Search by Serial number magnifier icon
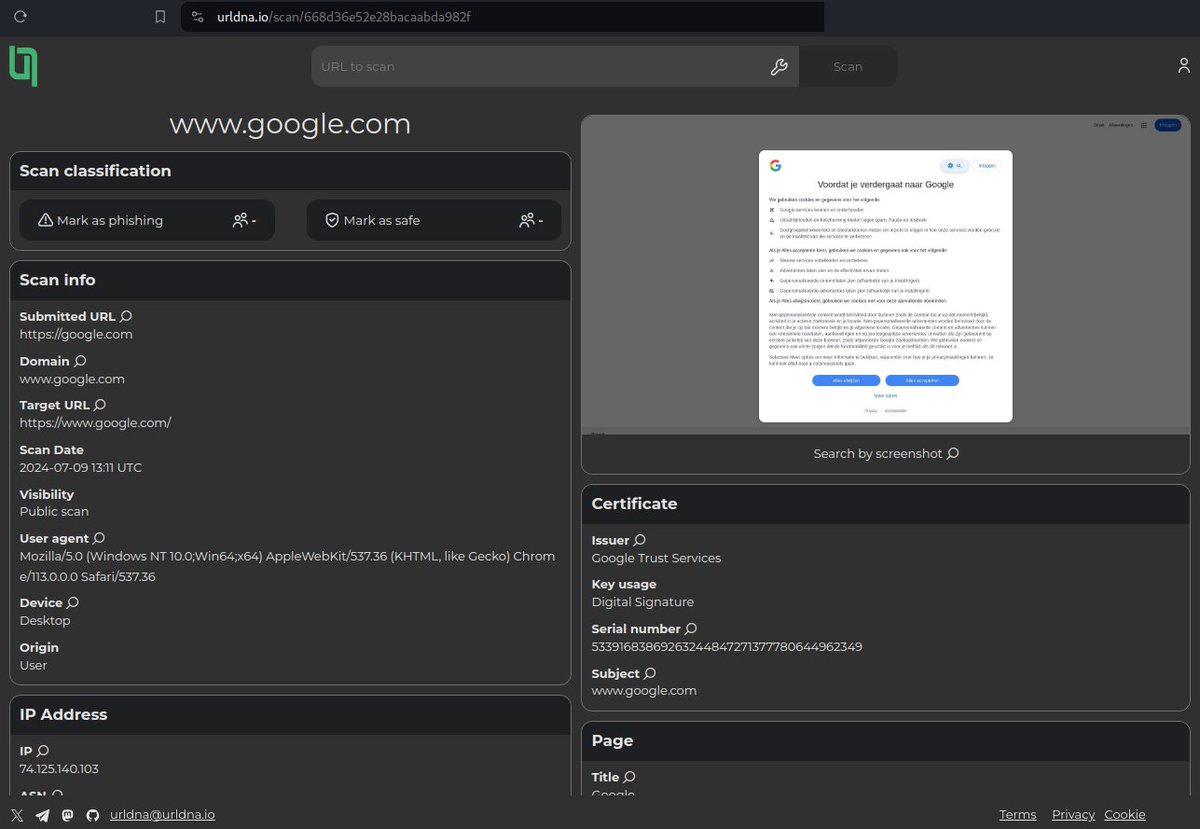Image resolution: width=1200 pixels, height=829 pixels. coord(691,629)
